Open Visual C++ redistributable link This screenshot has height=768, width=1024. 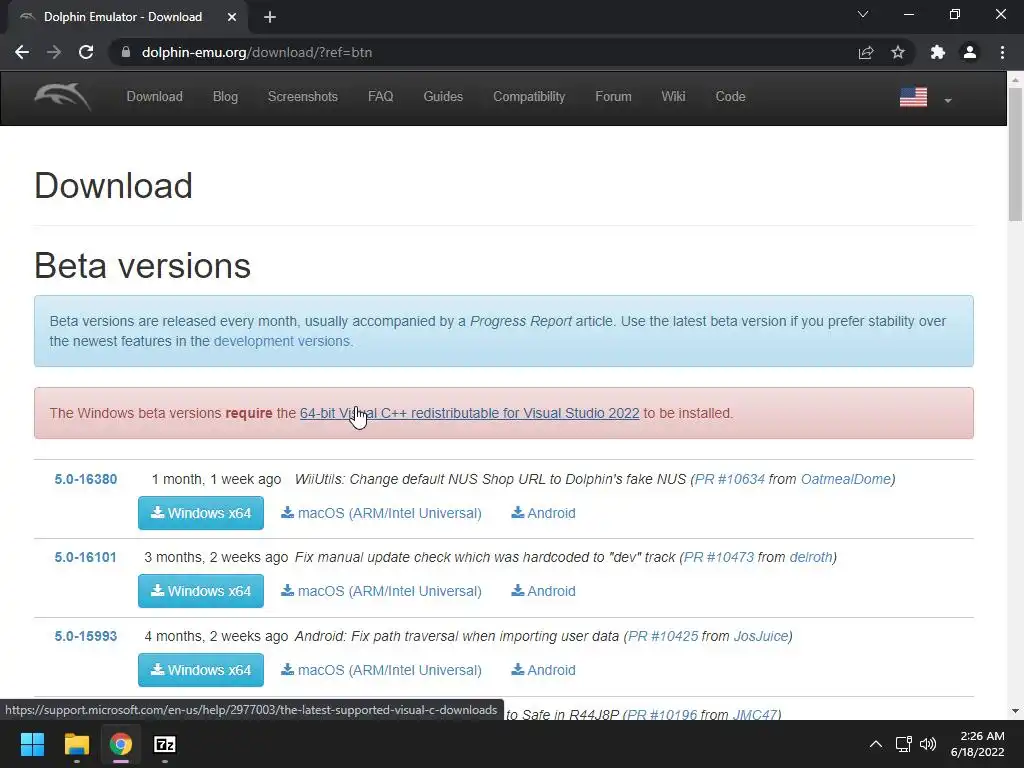[470, 413]
